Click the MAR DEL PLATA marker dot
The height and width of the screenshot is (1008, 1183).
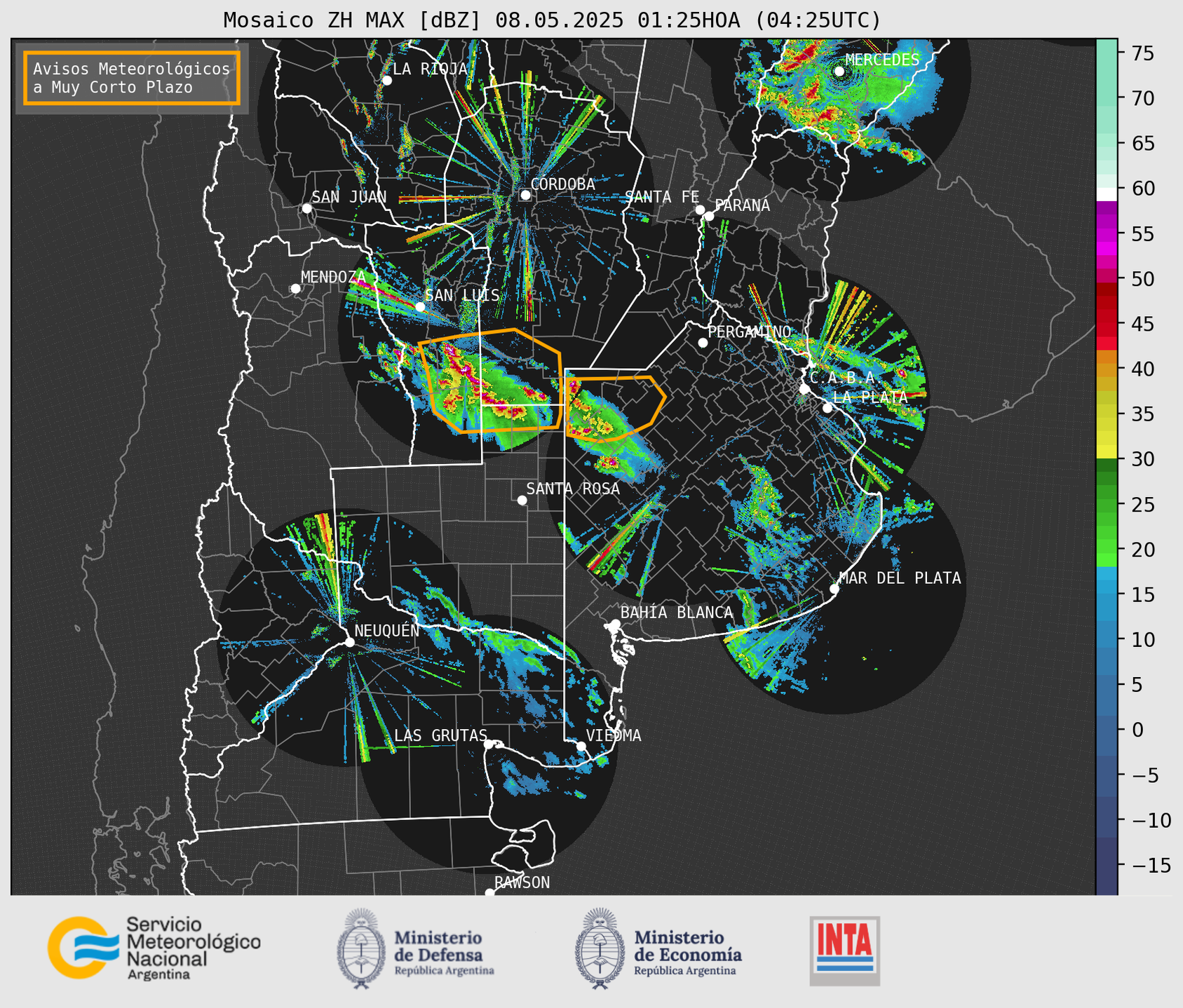(x=834, y=589)
